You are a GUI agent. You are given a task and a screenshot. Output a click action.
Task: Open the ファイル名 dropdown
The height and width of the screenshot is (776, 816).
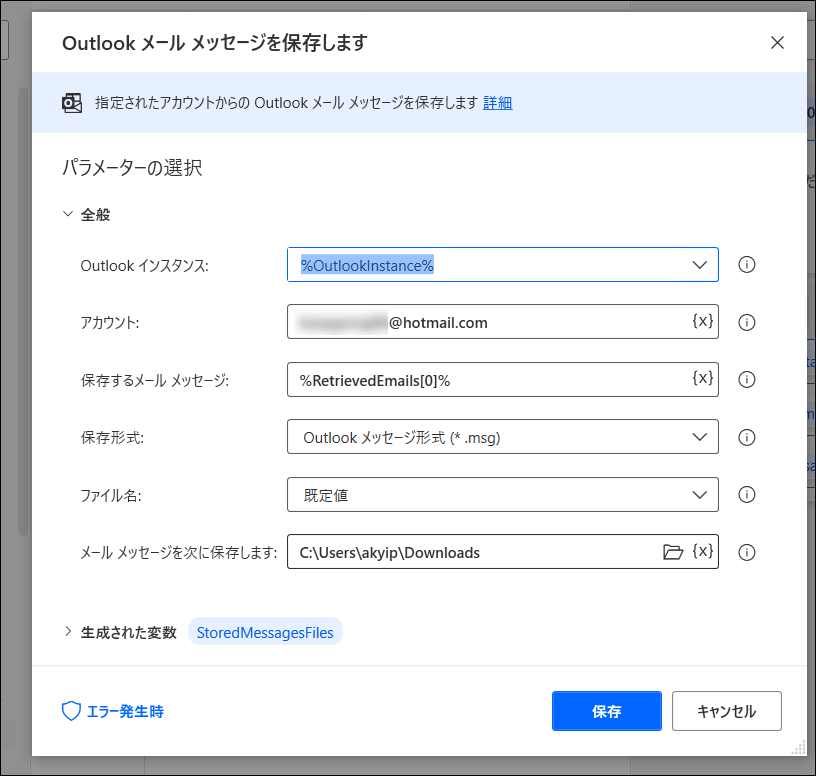point(699,494)
